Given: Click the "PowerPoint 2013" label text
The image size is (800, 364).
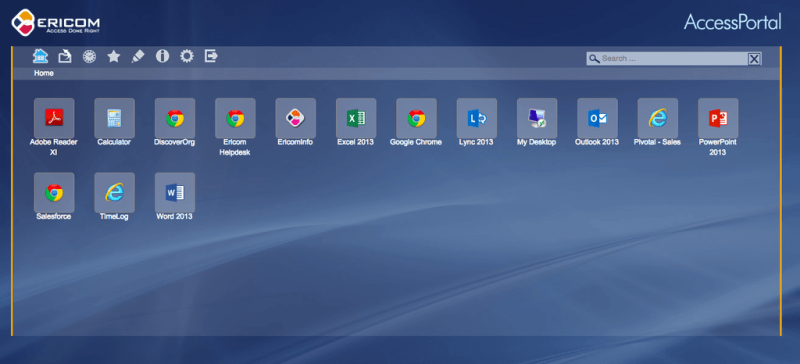Looking at the screenshot, I should tap(718, 147).
